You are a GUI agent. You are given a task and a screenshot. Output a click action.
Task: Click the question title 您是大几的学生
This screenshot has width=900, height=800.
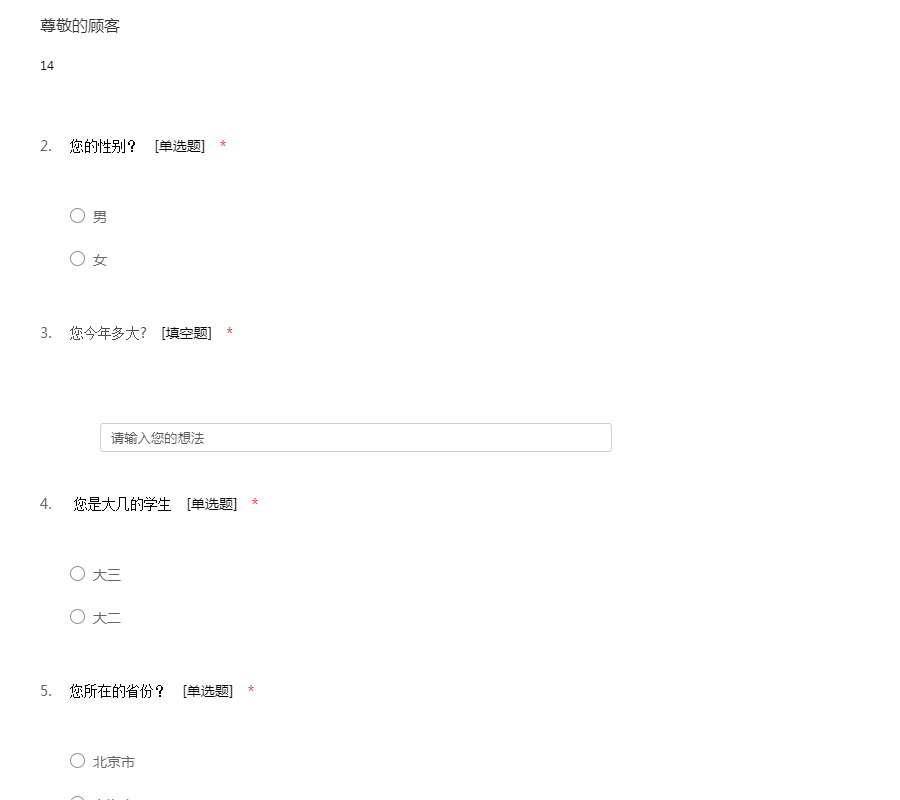coord(122,504)
